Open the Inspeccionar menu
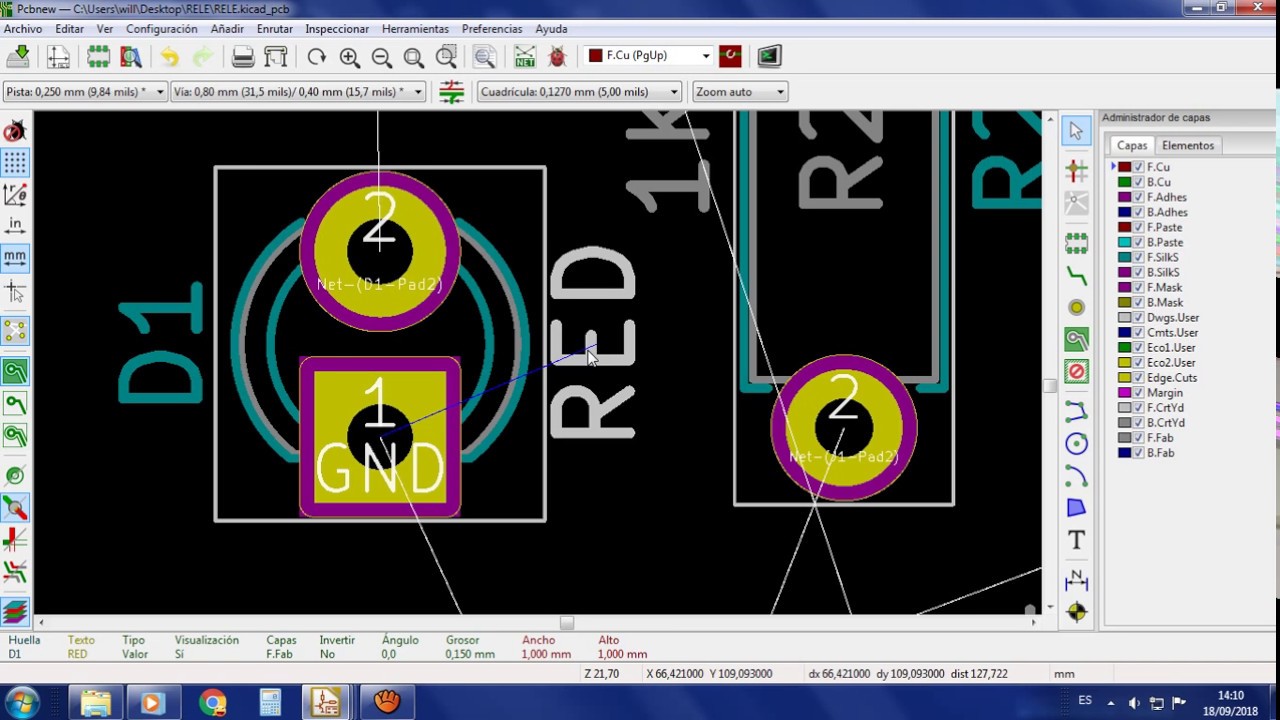 point(337,29)
